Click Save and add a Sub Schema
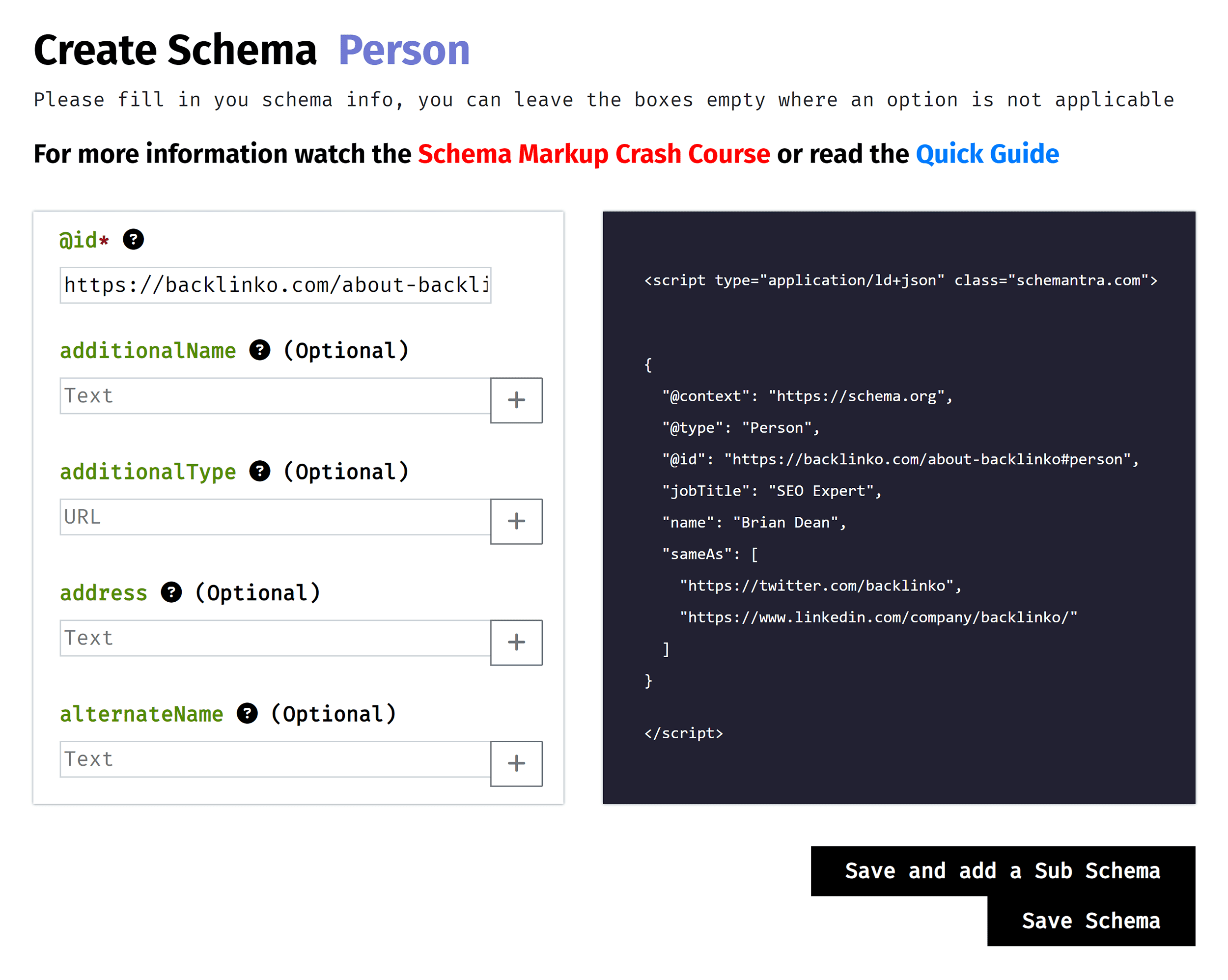 [x=1003, y=870]
